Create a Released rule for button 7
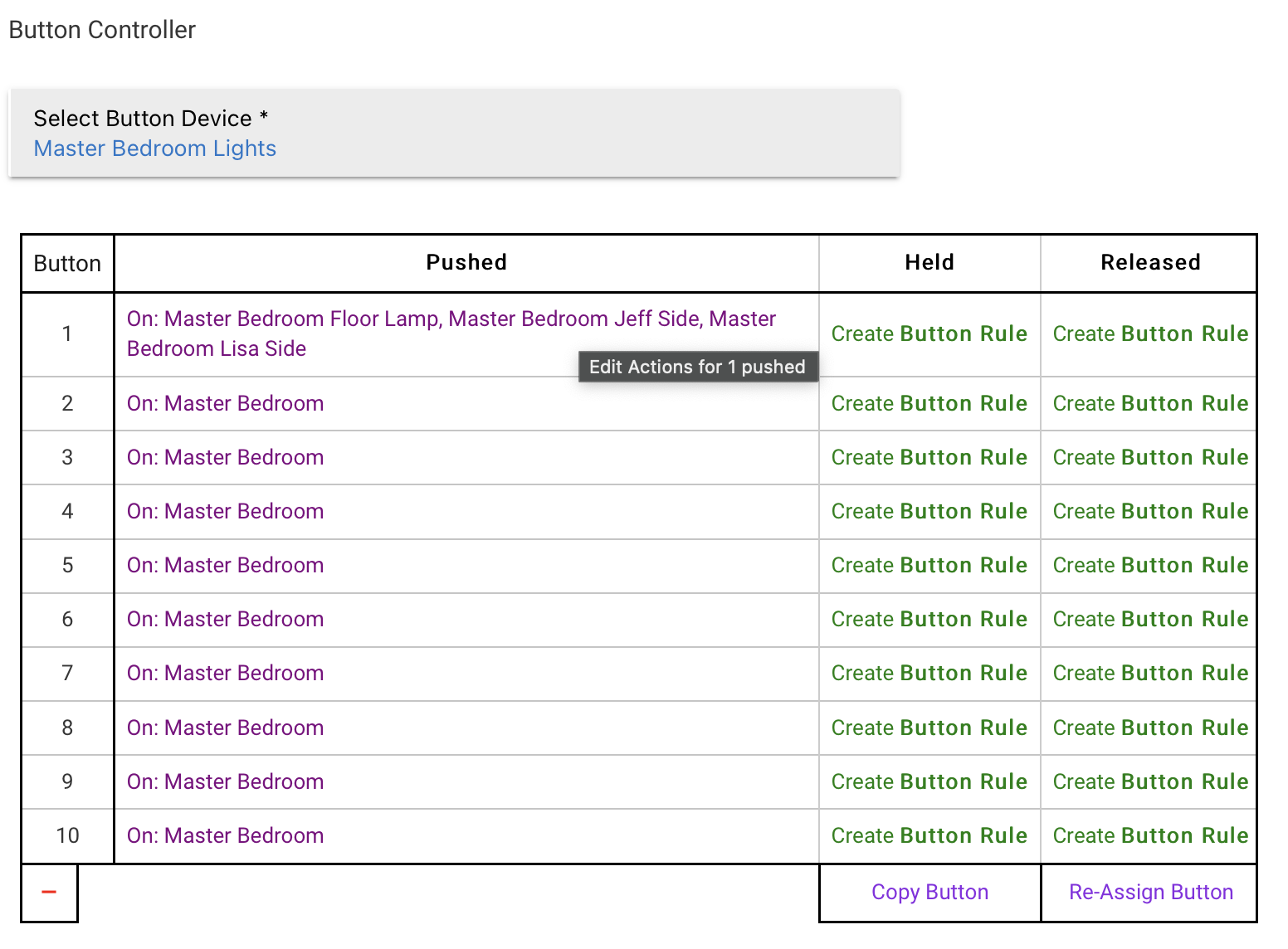Image resolution: width=1288 pixels, height=949 pixels. [1149, 674]
